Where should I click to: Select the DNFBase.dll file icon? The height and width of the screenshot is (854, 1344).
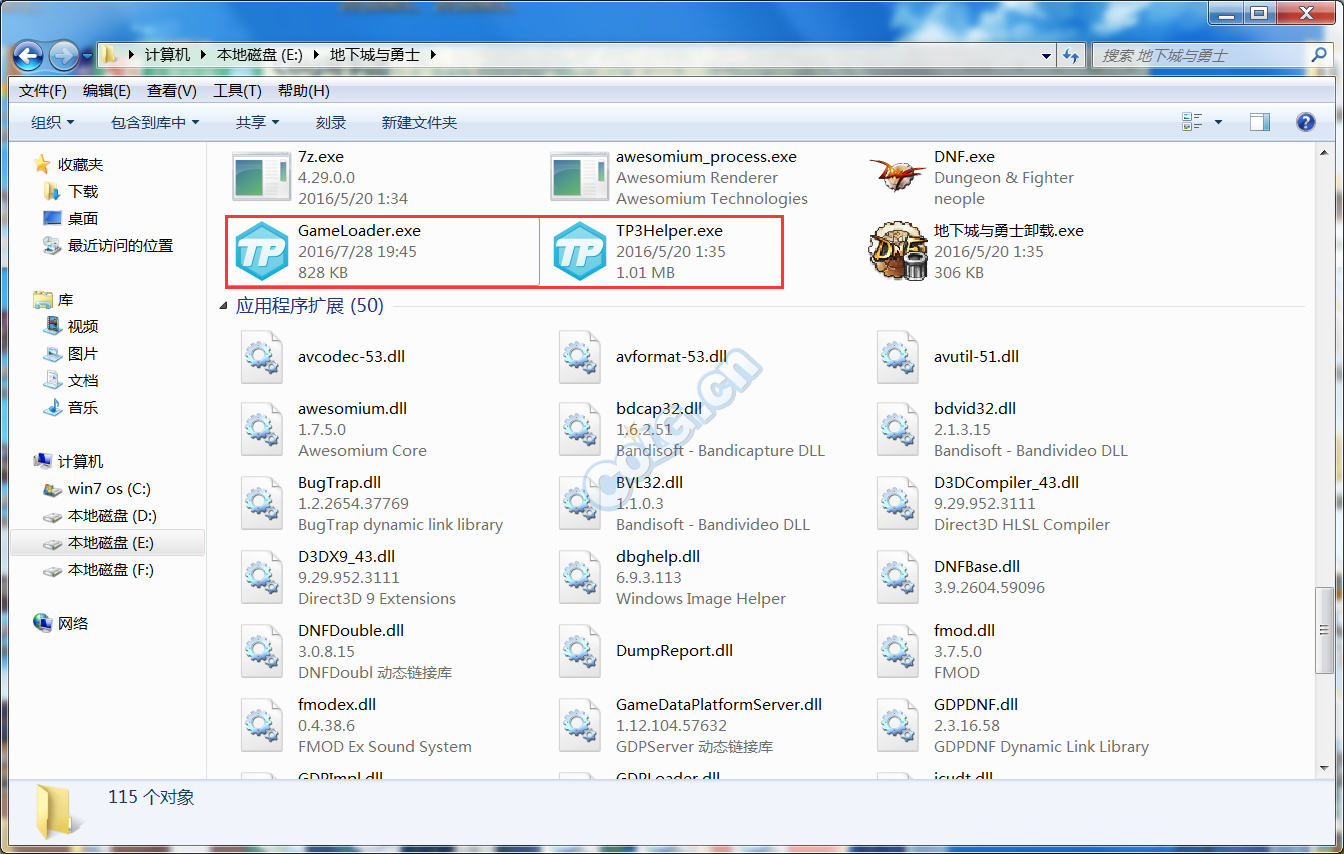point(898,577)
